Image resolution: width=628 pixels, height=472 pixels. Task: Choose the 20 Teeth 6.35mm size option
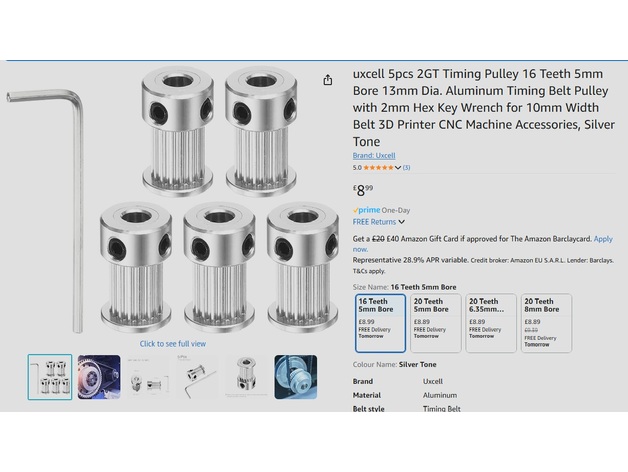pyautogui.click(x=491, y=323)
